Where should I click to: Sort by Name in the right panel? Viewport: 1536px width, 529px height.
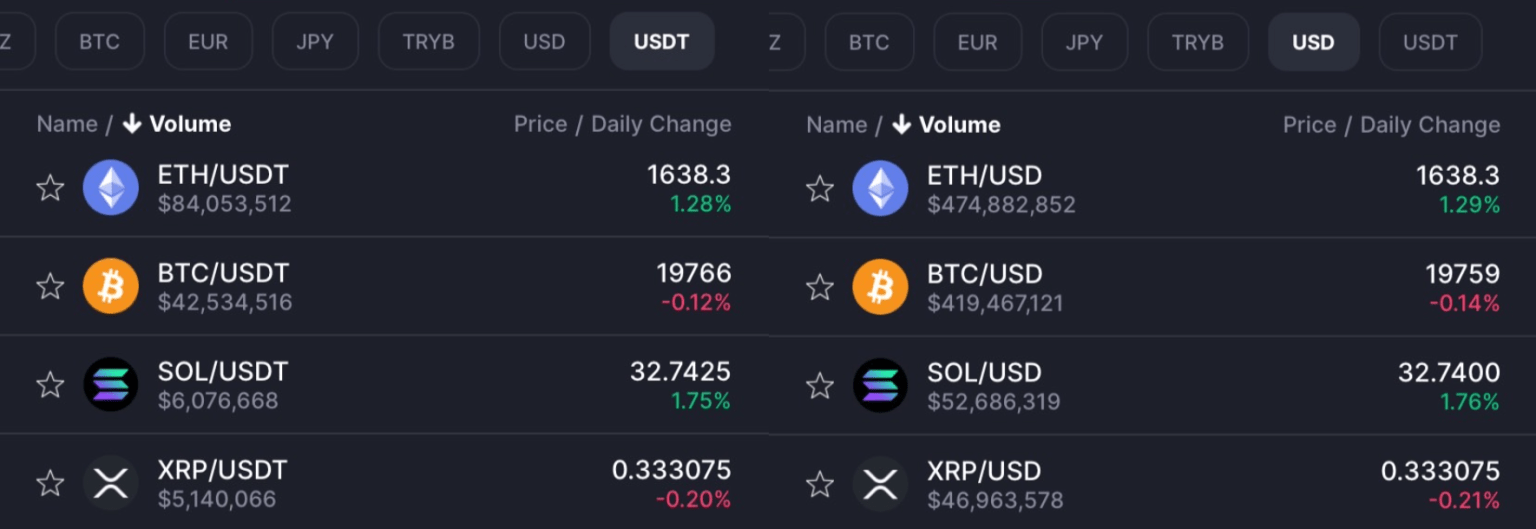836,125
